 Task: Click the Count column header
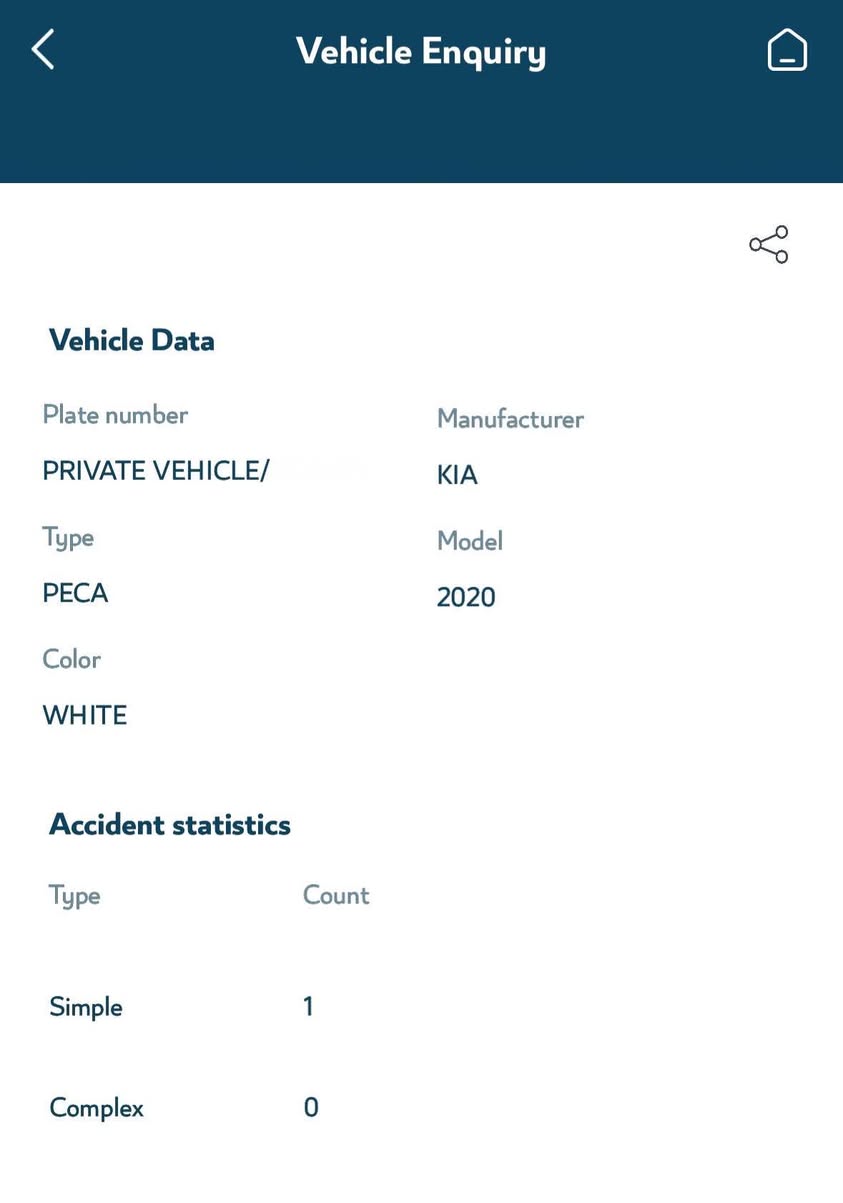[336, 895]
